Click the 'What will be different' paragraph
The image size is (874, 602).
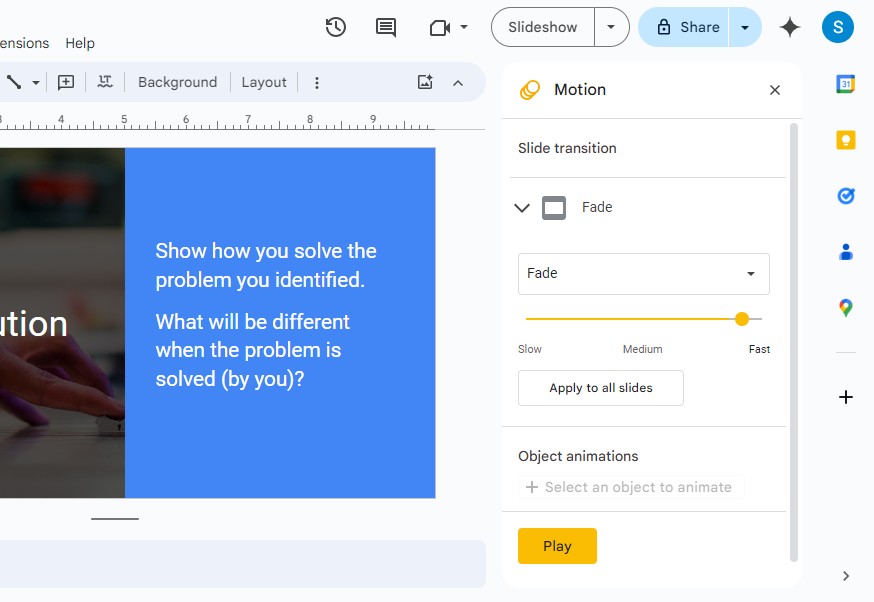[x=253, y=350]
